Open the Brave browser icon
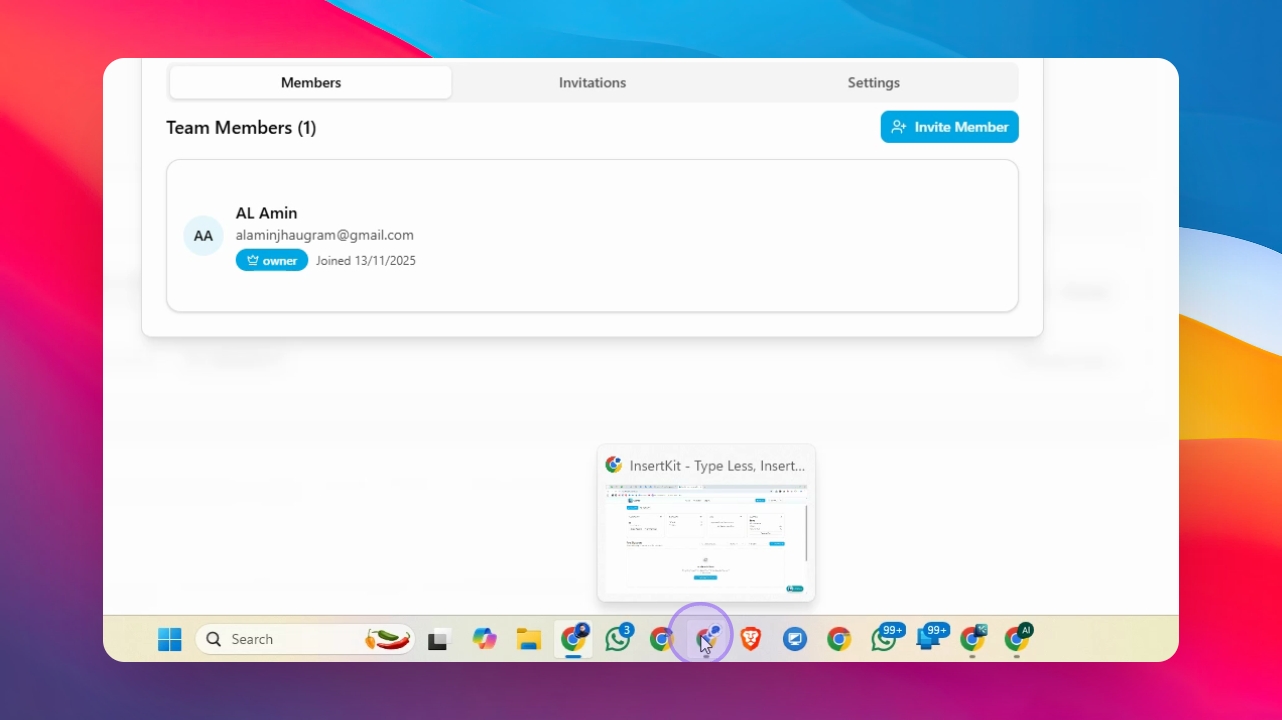 pos(751,639)
